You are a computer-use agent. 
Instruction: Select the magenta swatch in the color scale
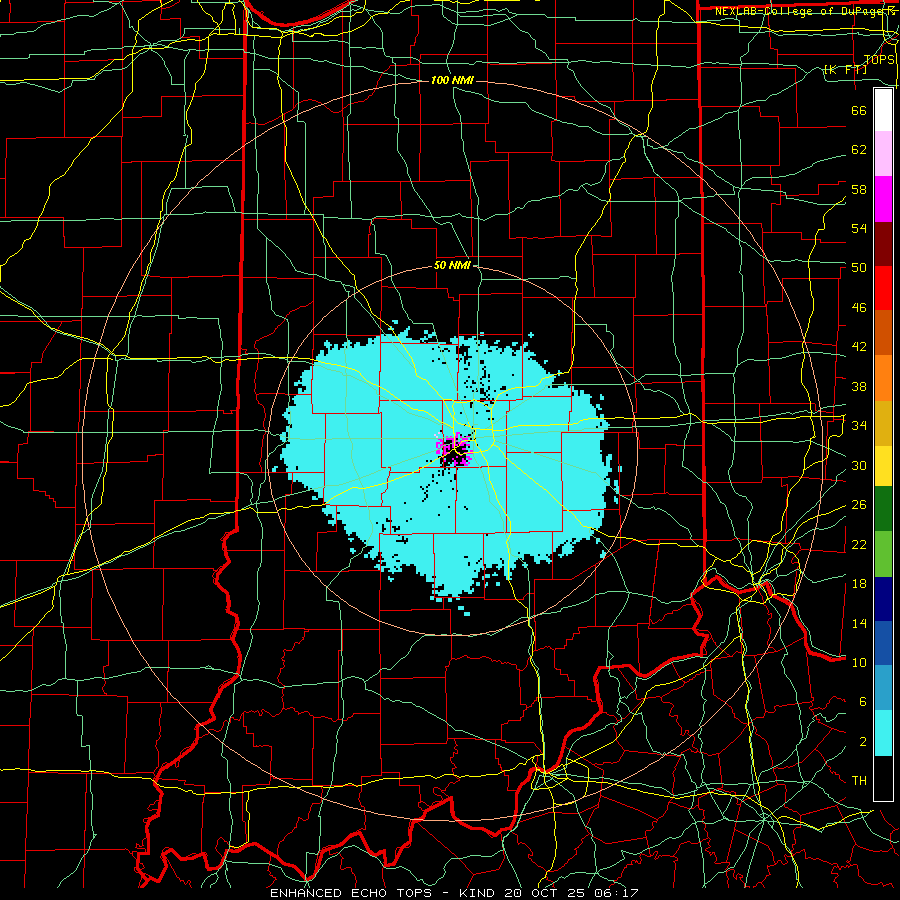(883, 199)
